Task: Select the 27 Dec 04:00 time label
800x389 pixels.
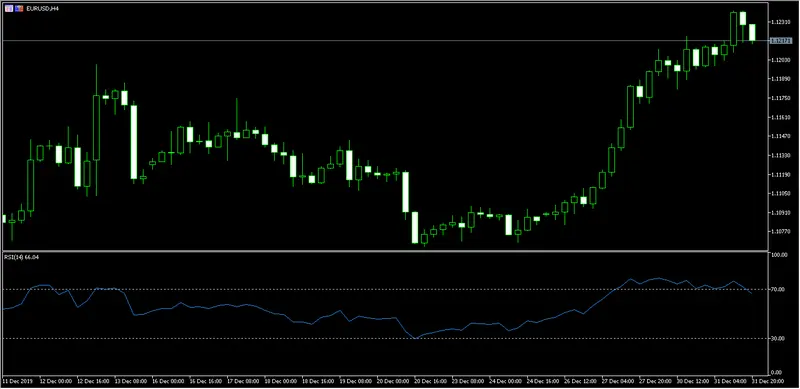Action: pyautogui.click(x=617, y=381)
